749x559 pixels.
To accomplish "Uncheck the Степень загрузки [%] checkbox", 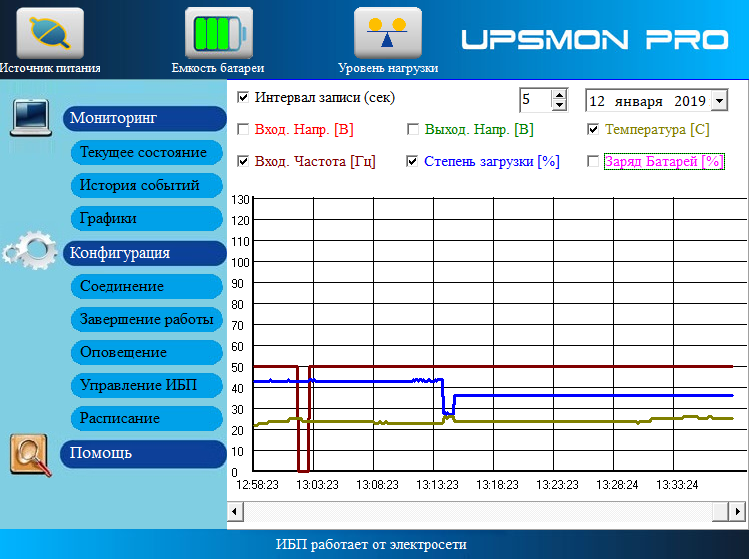I will pos(412,161).
